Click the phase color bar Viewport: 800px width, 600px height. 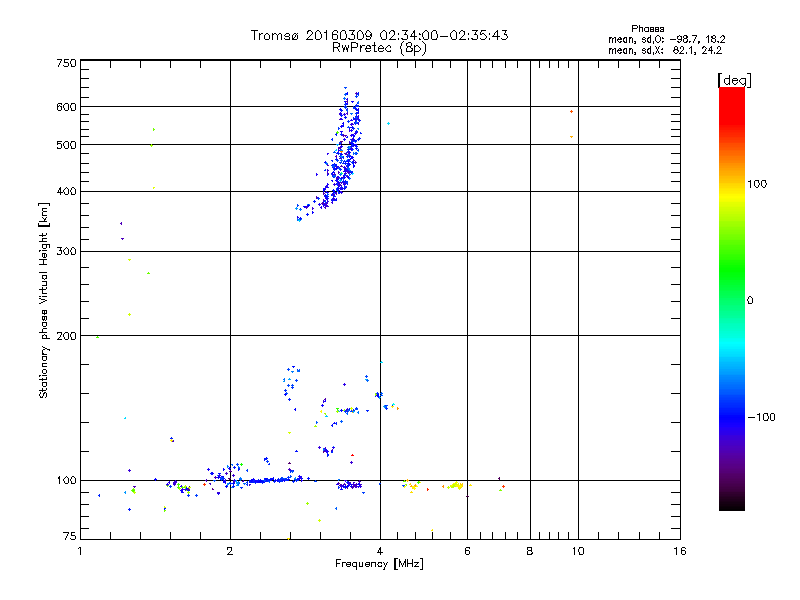coord(732,299)
